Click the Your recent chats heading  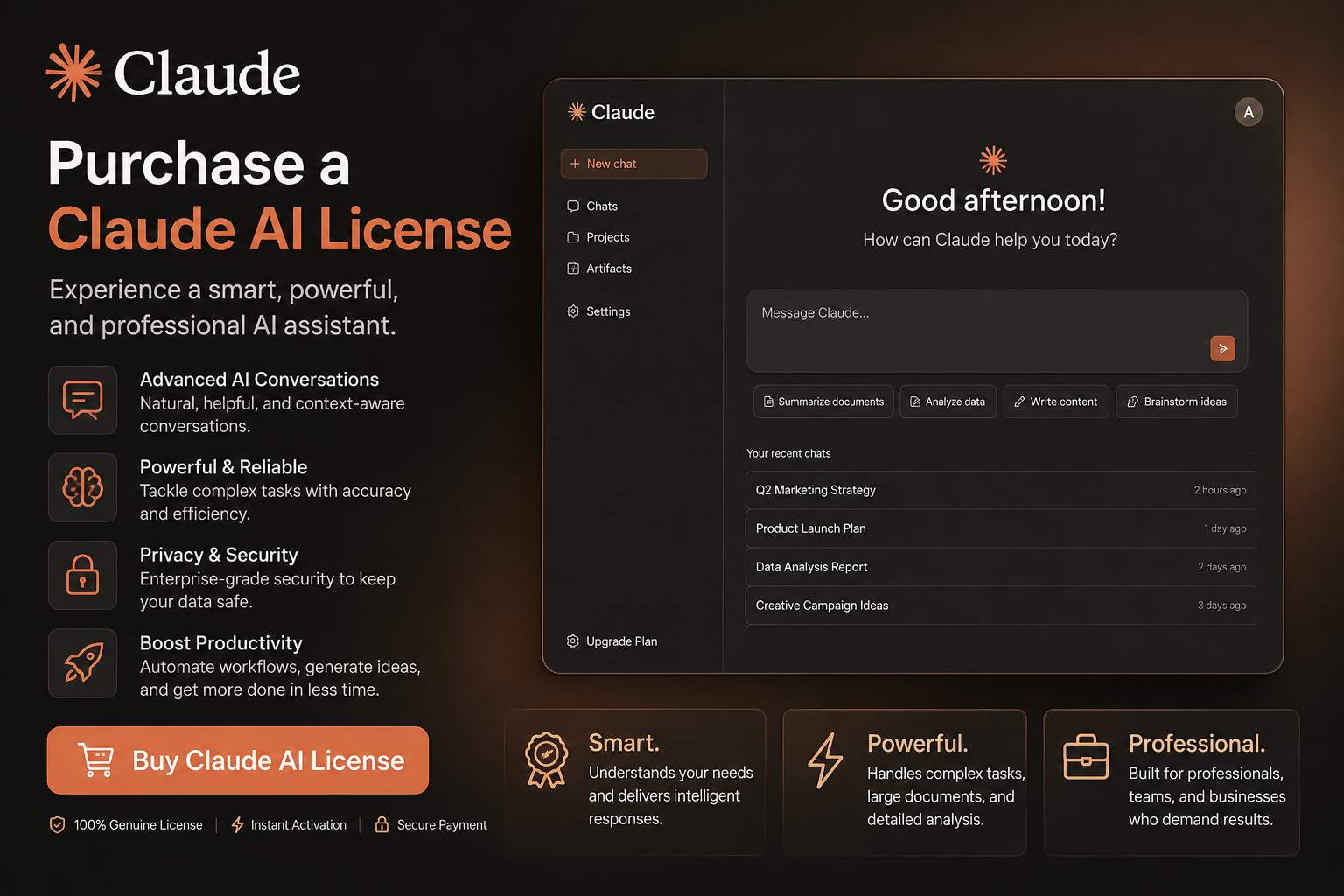coord(788,453)
